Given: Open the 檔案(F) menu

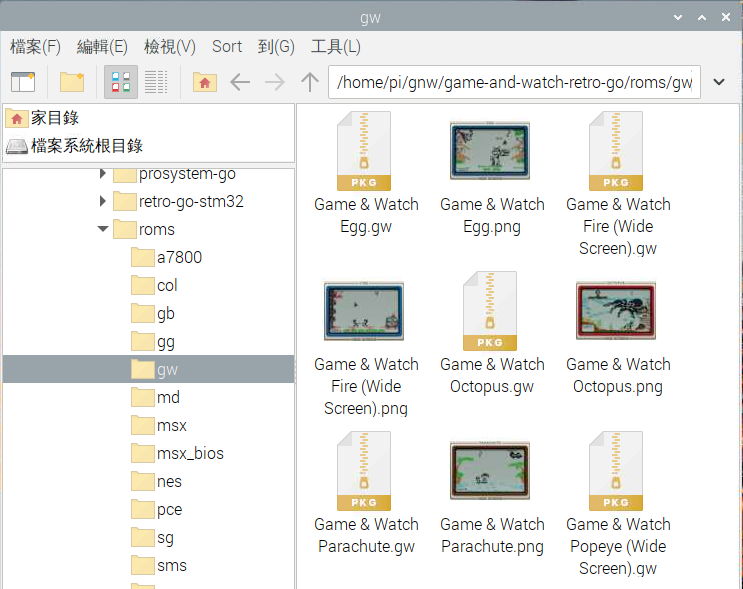Looking at the screenshot, I should point(36,46).
